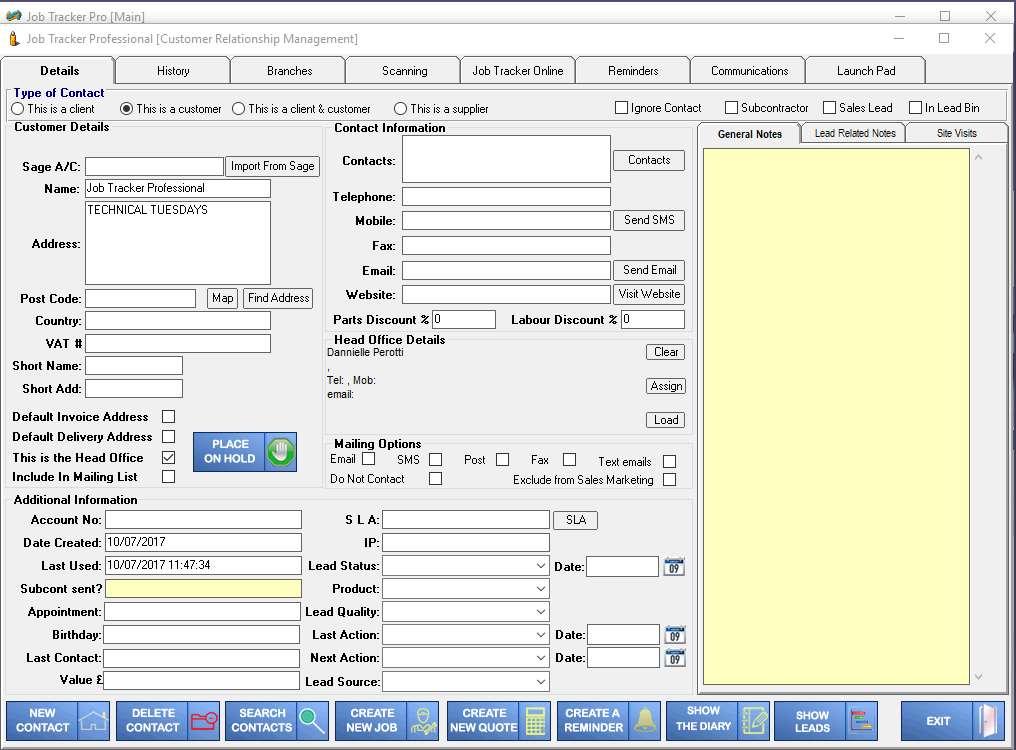
Task: Click the Assign head office button
Action: tap(665, 386)
